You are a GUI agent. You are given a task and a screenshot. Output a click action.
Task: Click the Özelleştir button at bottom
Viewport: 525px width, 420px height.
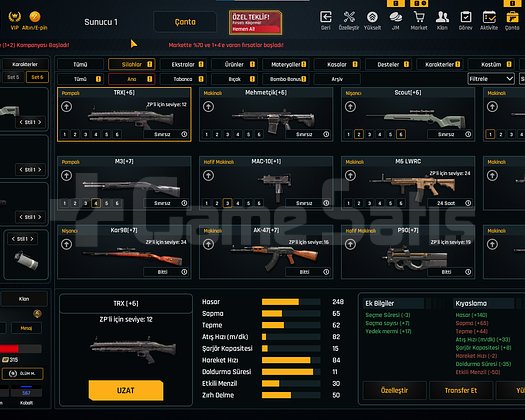tap(394, 391)
